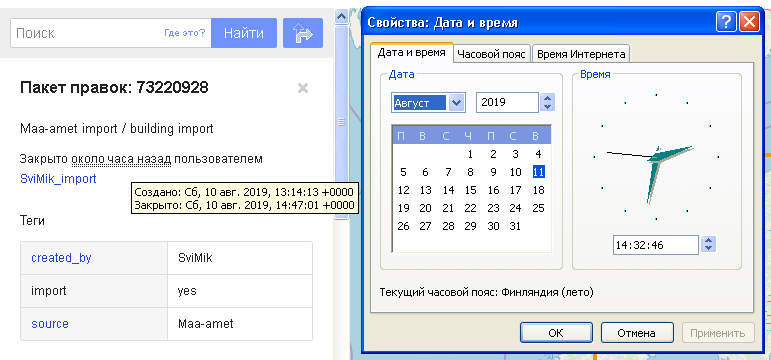Select day 15 in the calendar
The height and width of the screenshot is (360, 771).
(471, 190)
